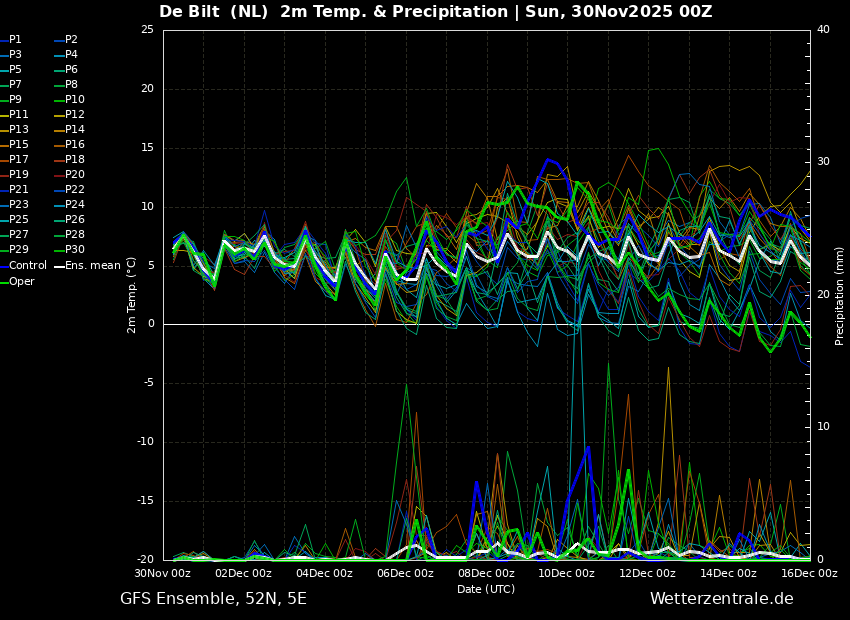Click the Wetterzentrale.de watermark text
Screen dimensions: 850x620
(x=721, y=599)
